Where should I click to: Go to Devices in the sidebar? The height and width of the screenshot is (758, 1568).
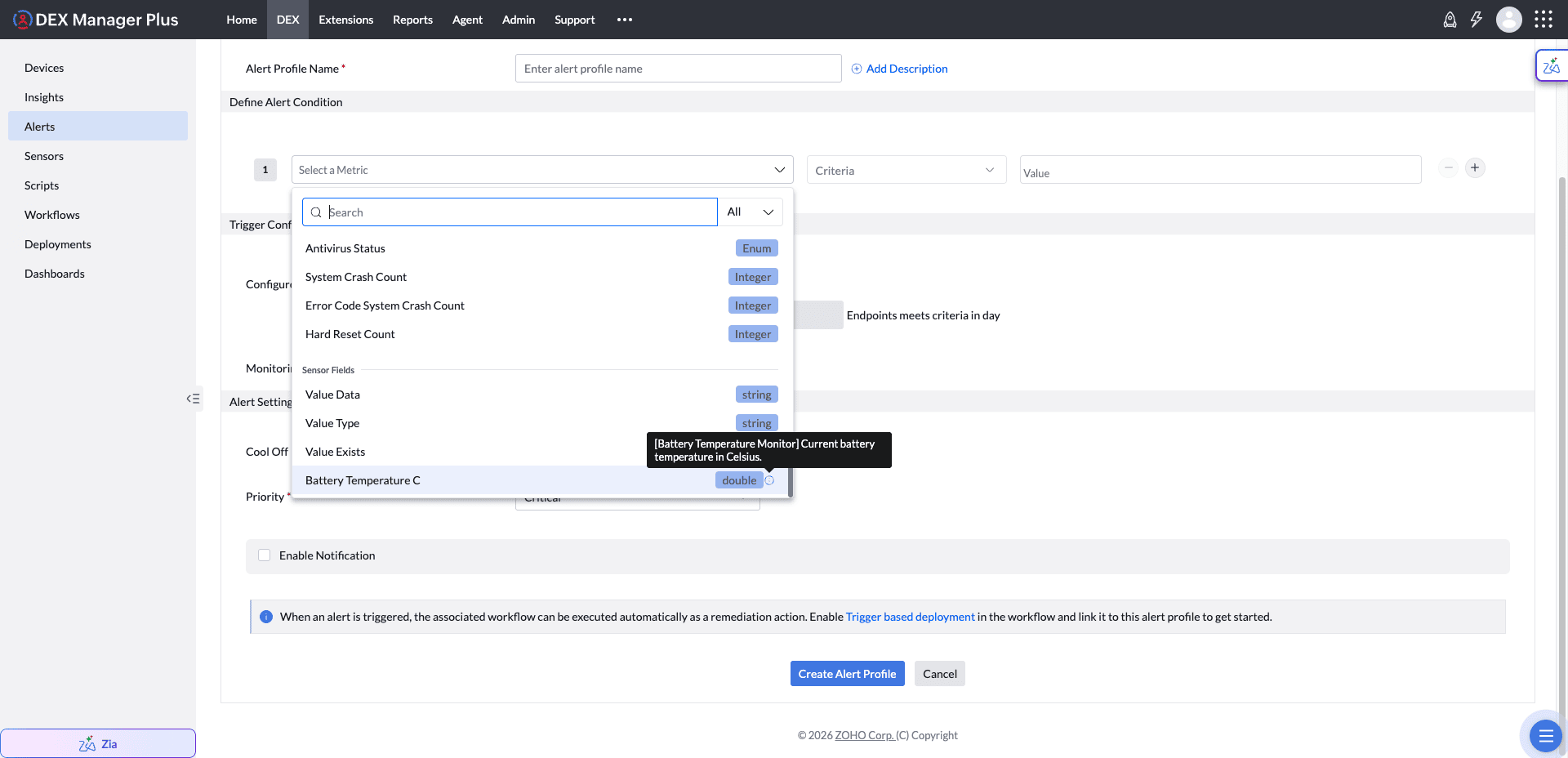click(x=98, y=68)
